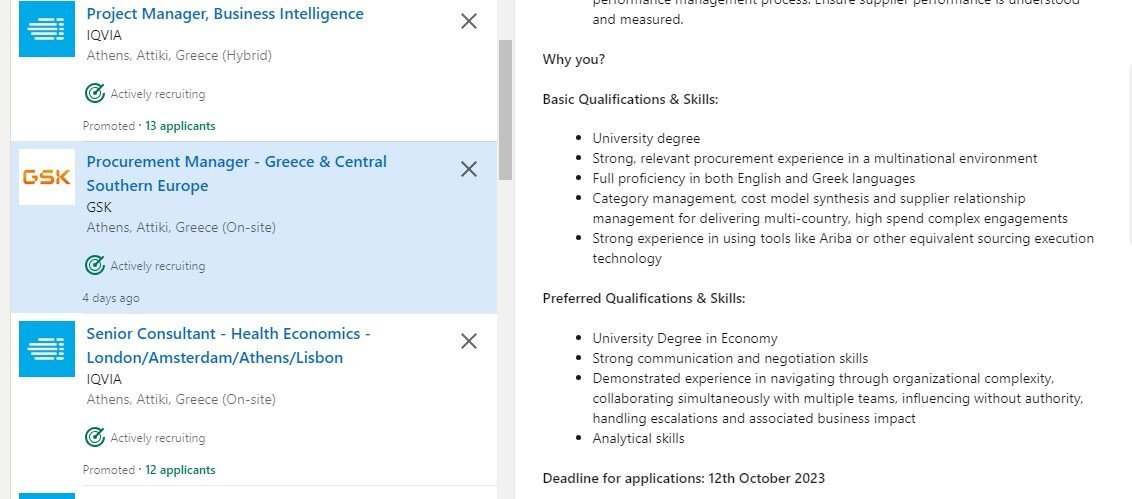
Task: Open Procurement Manager - Greece & Central Southern Europe
Action: coord(237,173)
